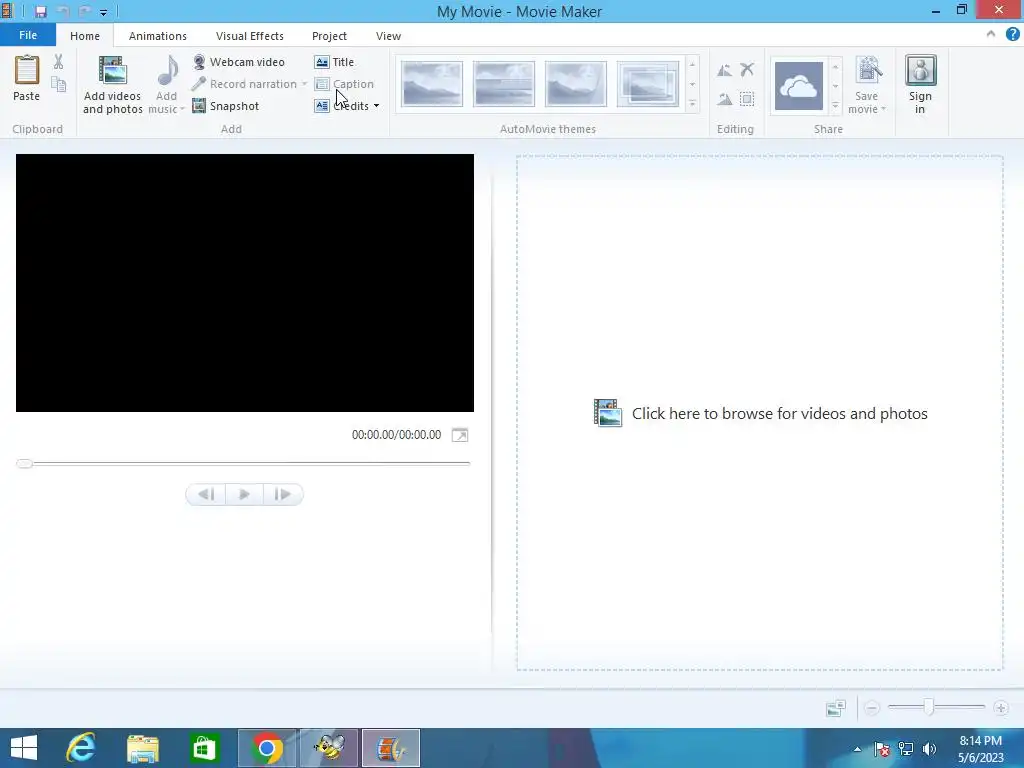This screenshot has width=1024, height=768.
Task: Click the Save movie icon
Action: pyautogui.click(x=869, y=71)
